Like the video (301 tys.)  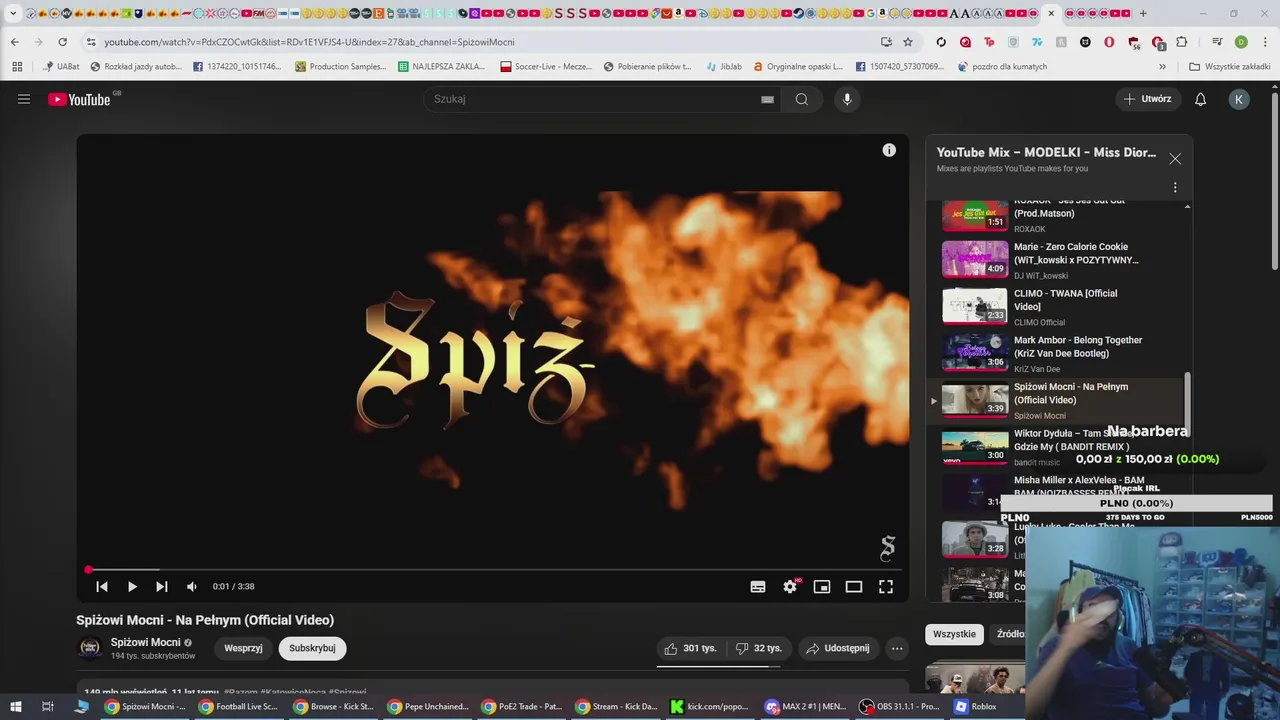691,648
